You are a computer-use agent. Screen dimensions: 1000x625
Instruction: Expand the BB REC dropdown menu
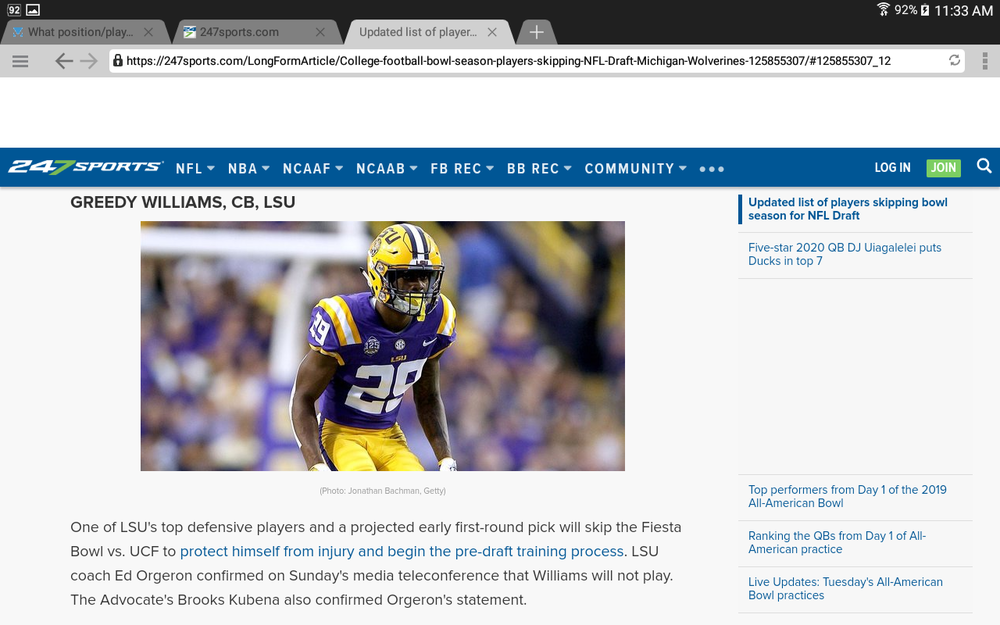click(x=540, y=168)
